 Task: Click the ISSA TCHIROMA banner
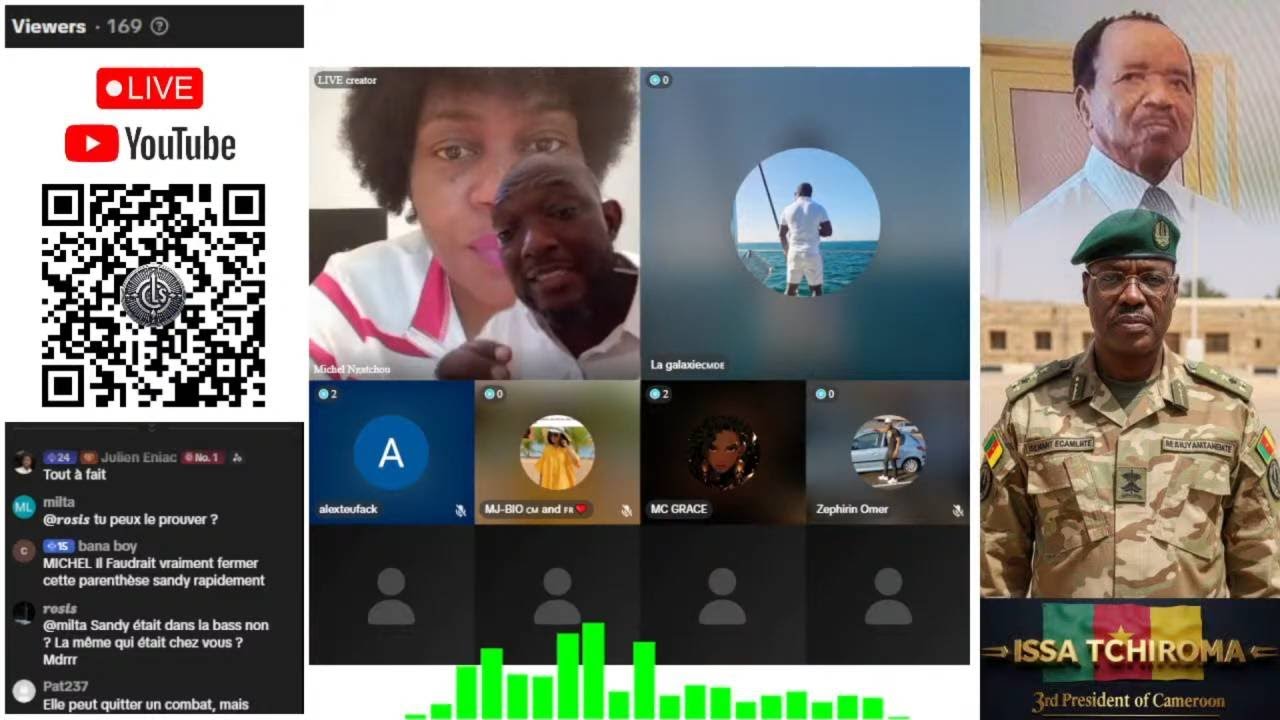pos(1130,660)
